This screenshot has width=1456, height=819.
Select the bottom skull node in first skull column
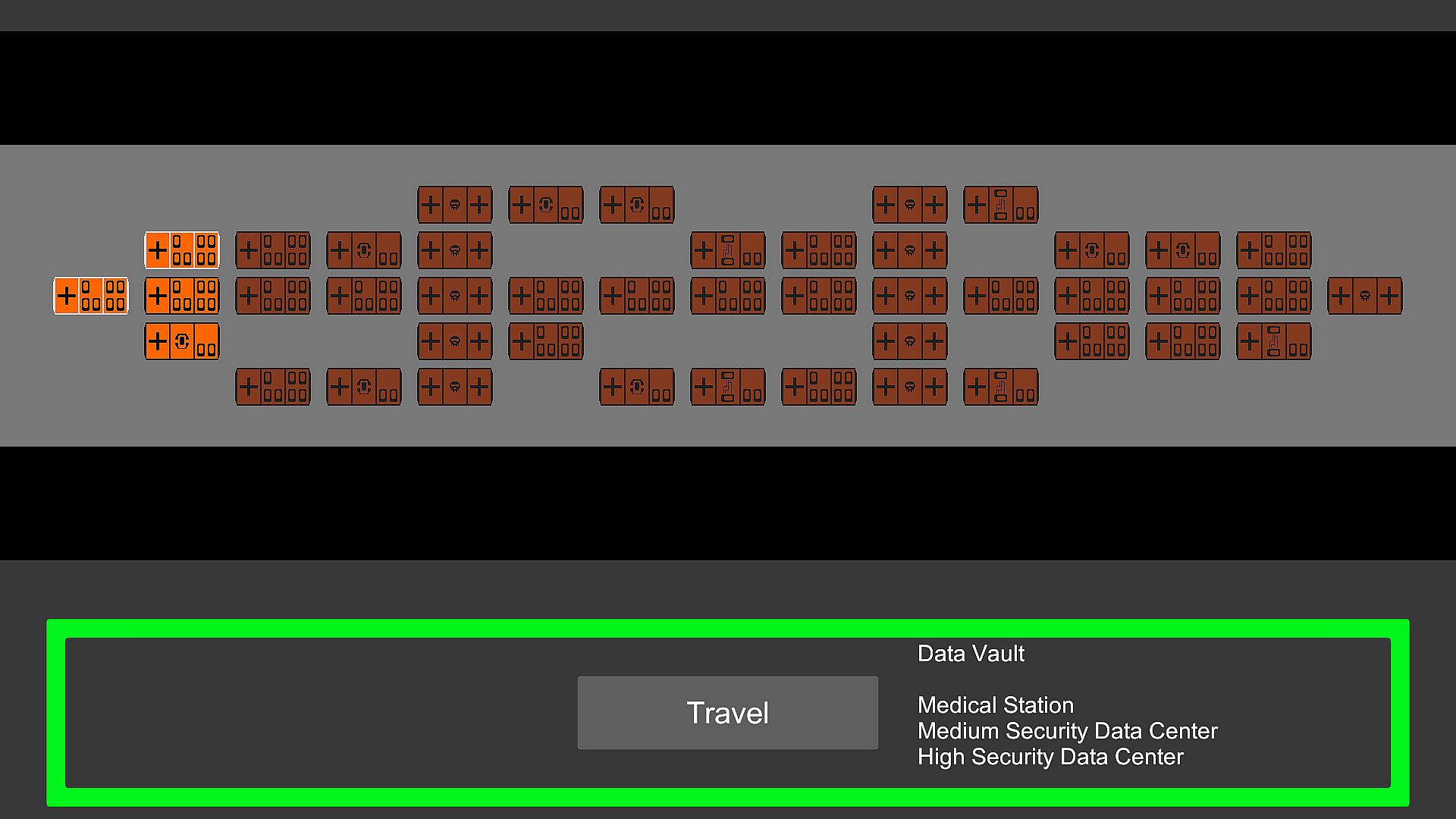[x=455, y=387]
